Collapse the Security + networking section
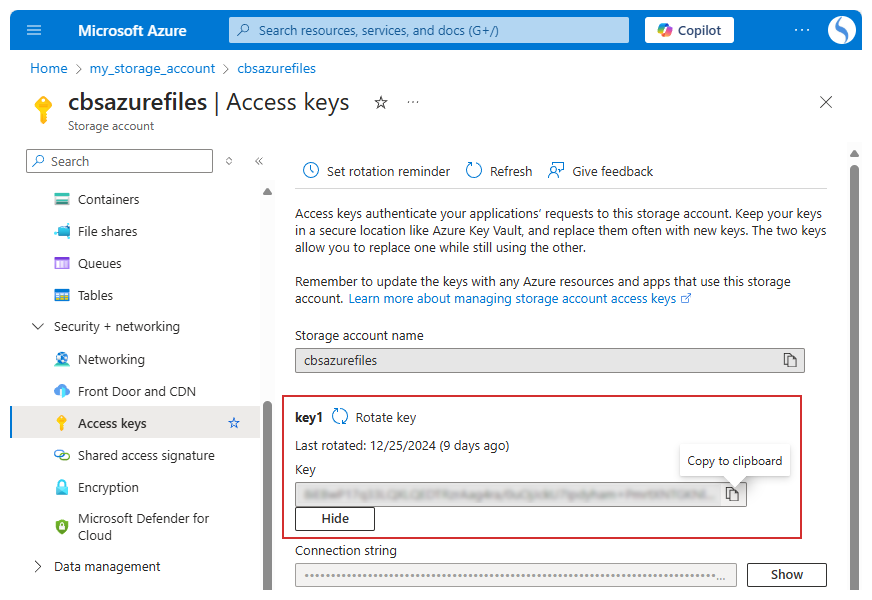This screenshot has width=872, height=600. point(38,327)
